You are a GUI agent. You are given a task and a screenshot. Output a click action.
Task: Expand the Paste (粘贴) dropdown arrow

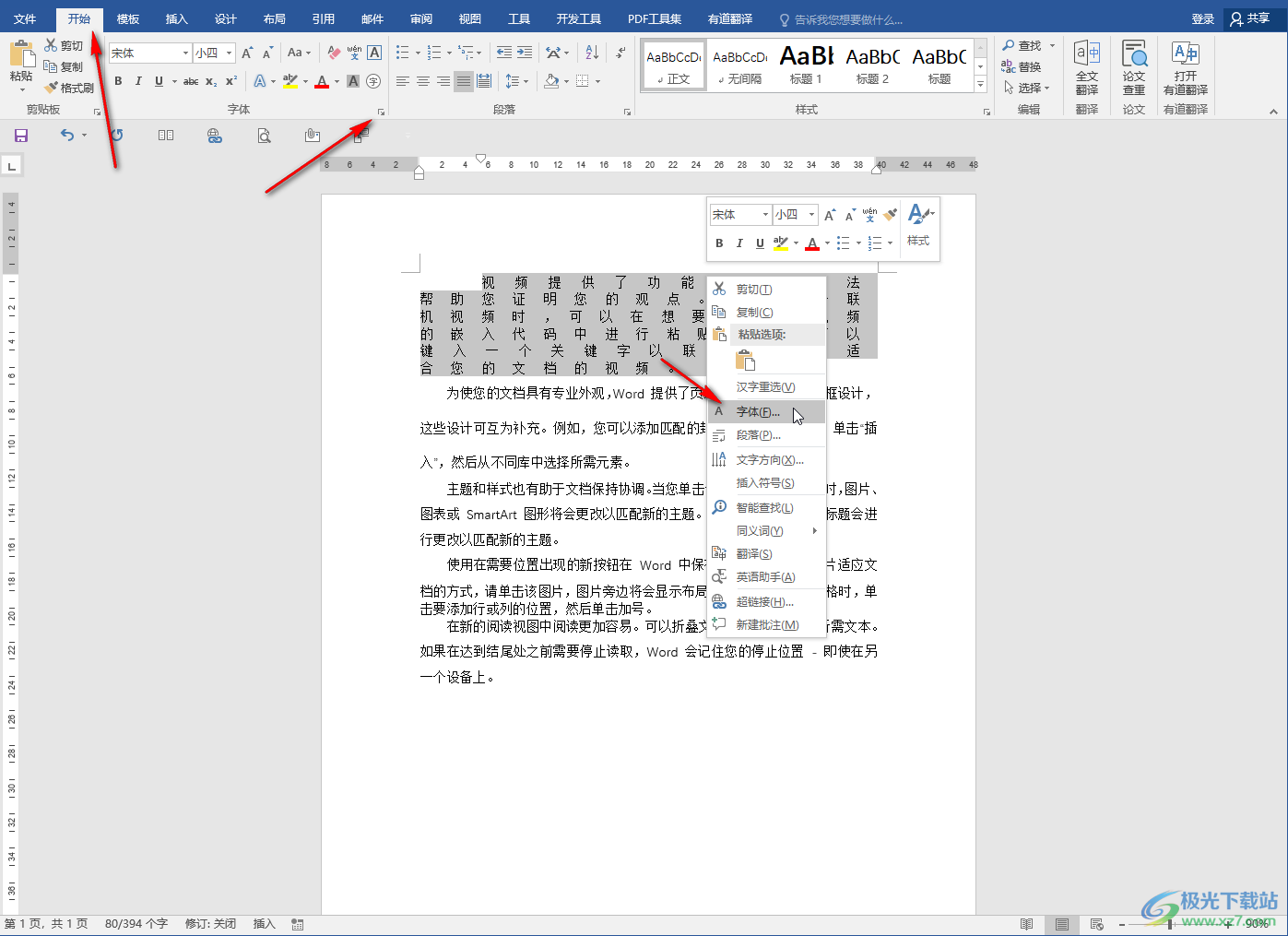click(x=21, y=89)
